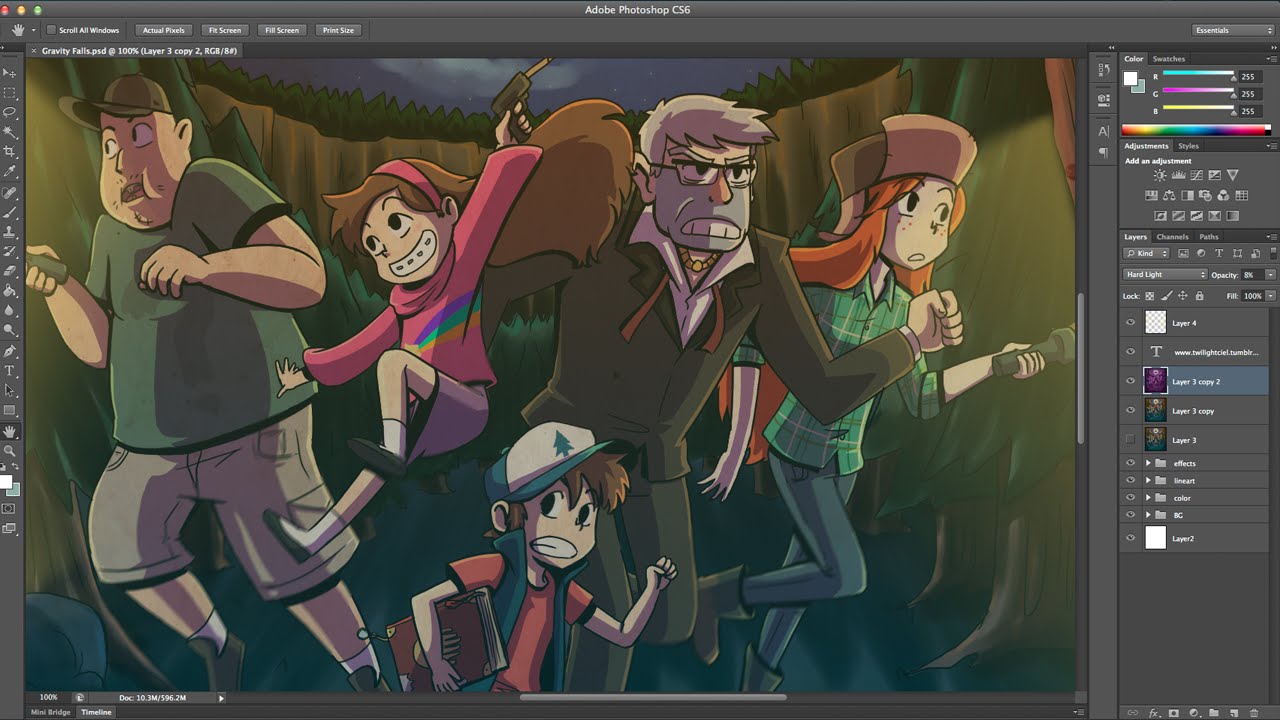This screenshot has height=720, width=1280.
Task: Click the R channel slider
Action: pos(1198,74)
